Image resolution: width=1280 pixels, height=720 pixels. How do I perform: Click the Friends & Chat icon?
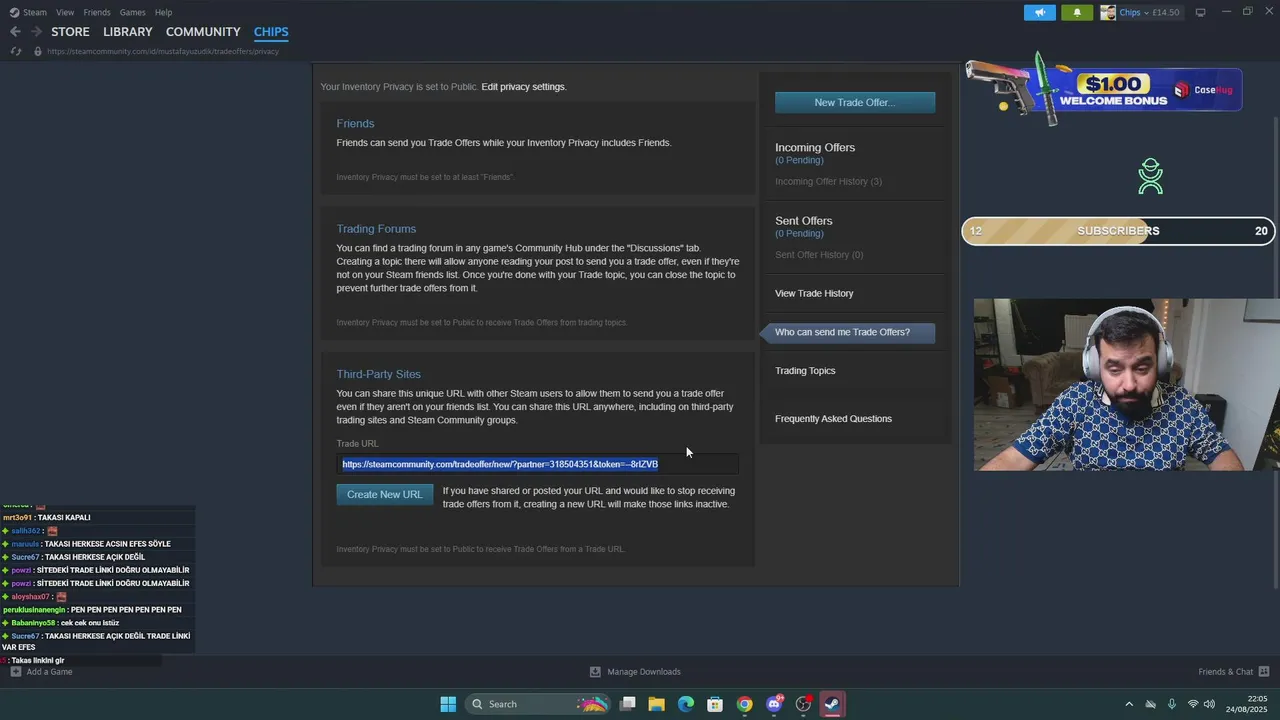click(1264, 672)
